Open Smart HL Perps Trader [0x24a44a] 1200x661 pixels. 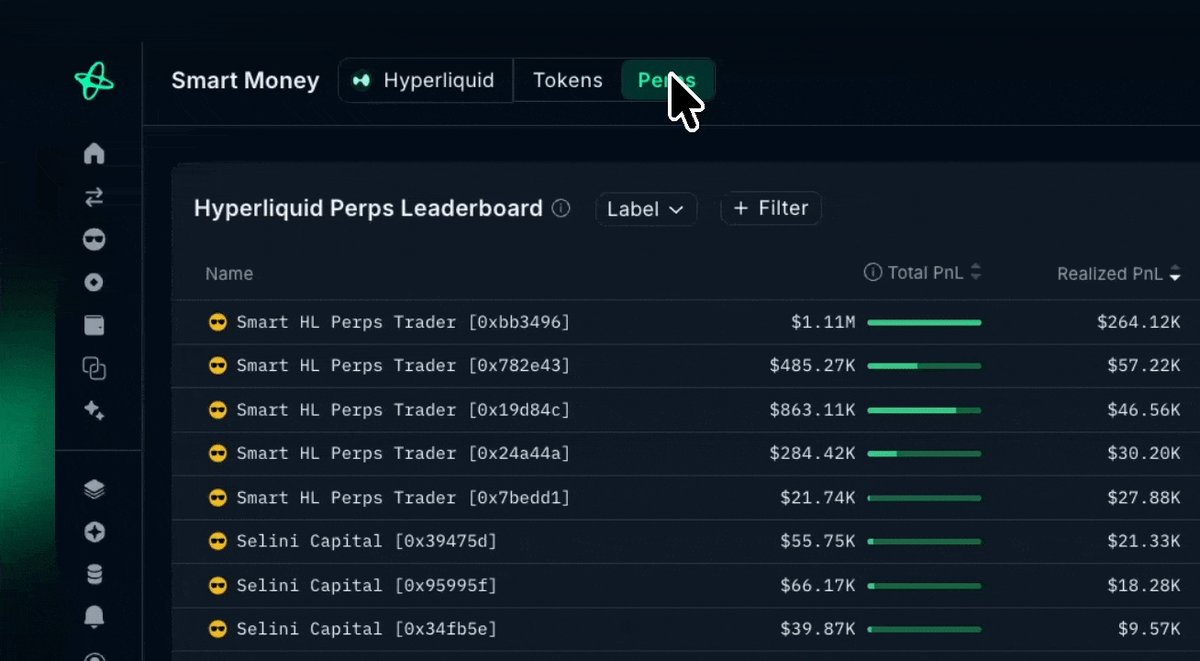point(403,453)
